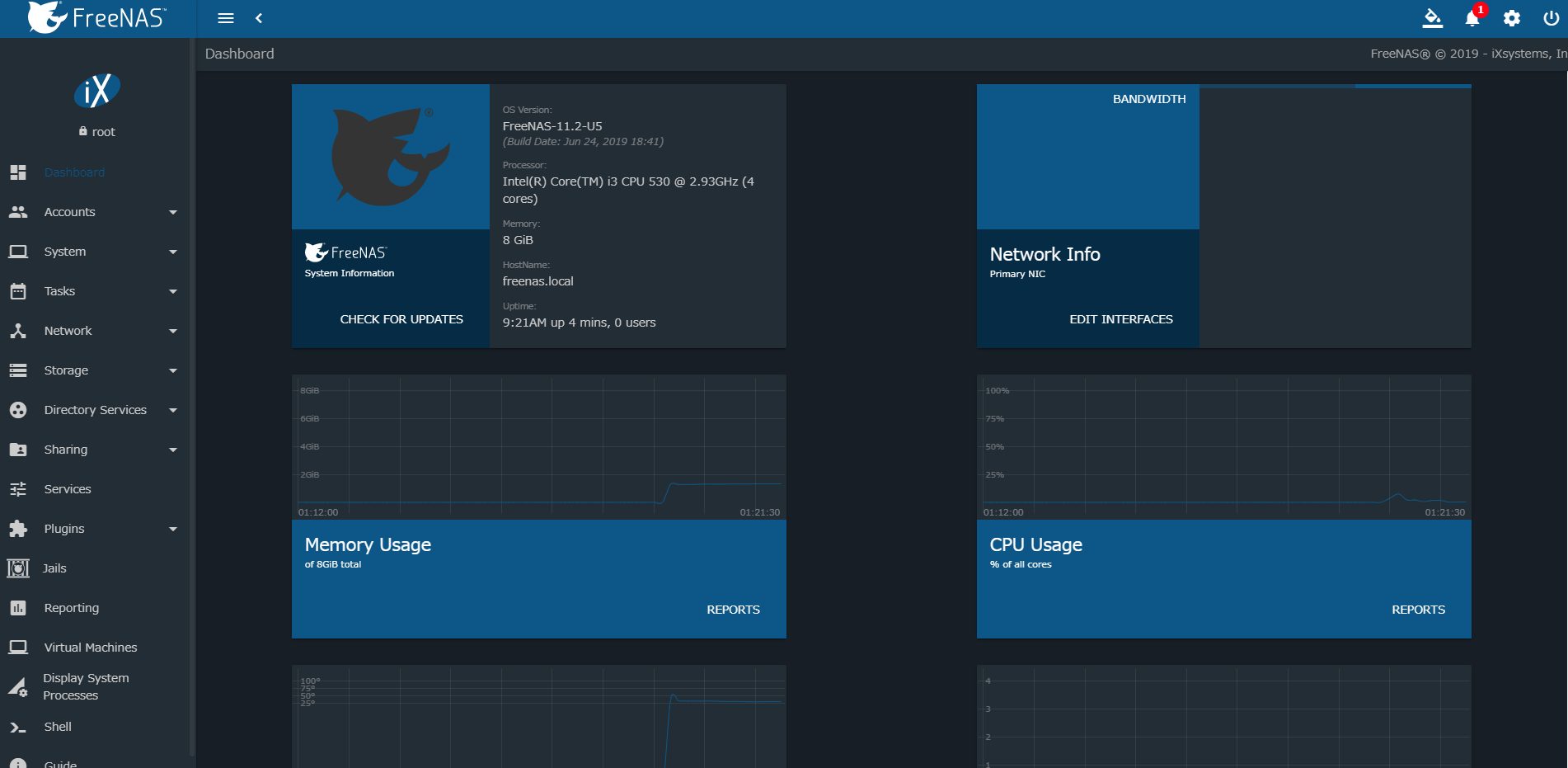Viewport: 1568px width, 768px height.
Task: Toggle the hamburger menu icon
Action: coord(225,18)
